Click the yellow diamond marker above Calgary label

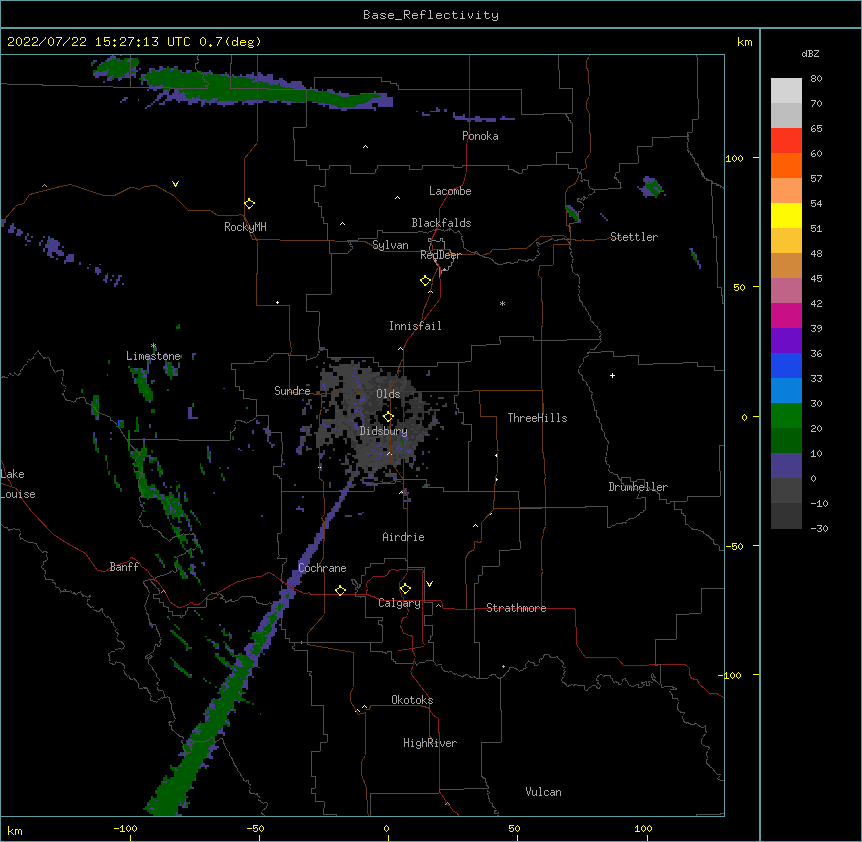[405, 589]
